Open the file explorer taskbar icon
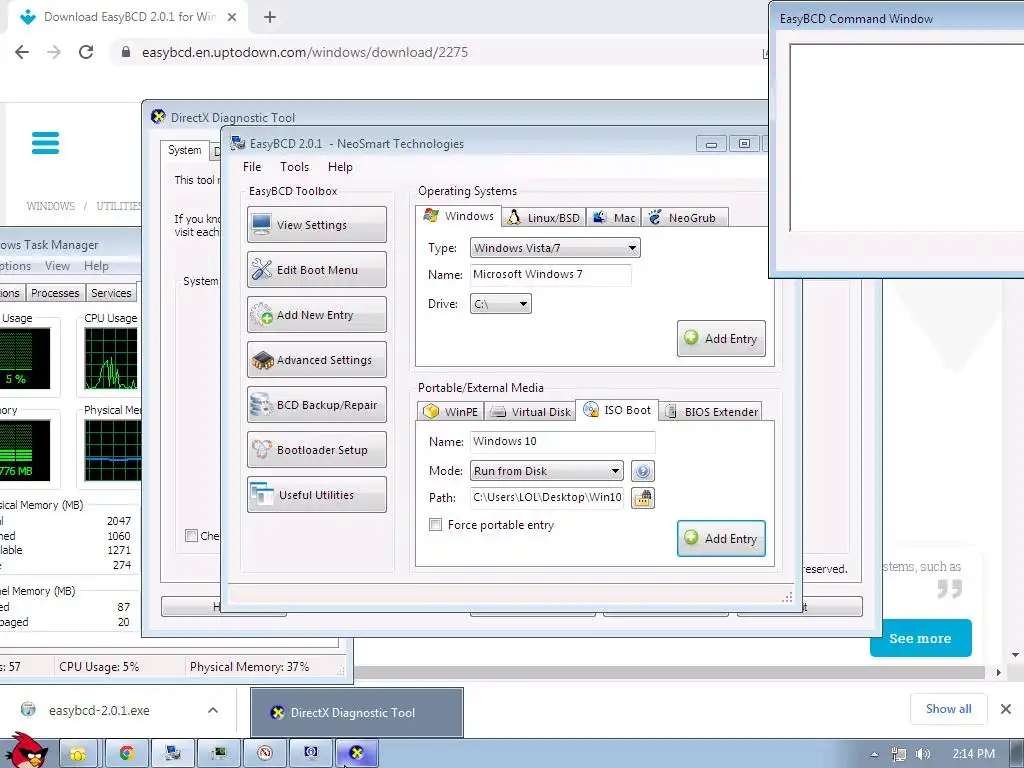Image resolution: width=1024 pixels, height=768 pixels. coord(78,754)
